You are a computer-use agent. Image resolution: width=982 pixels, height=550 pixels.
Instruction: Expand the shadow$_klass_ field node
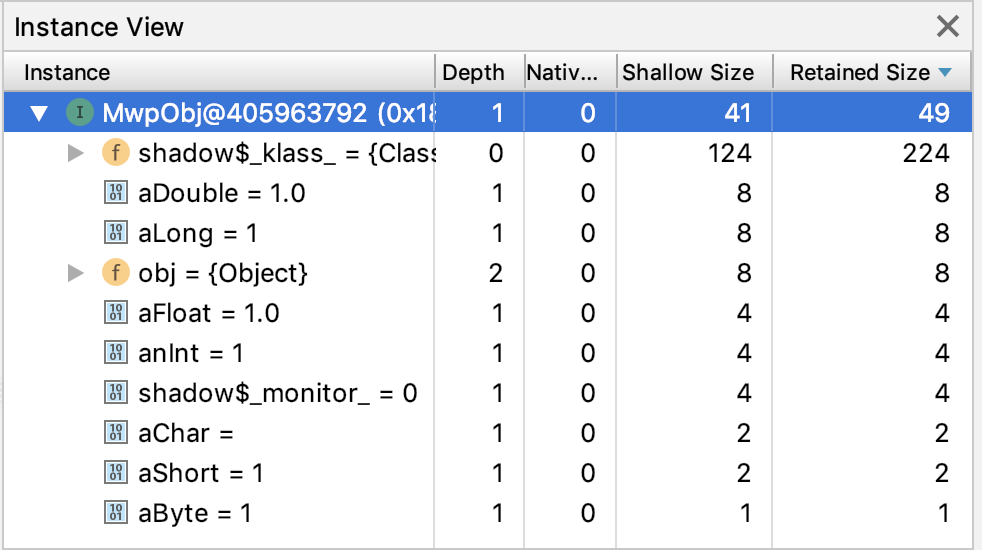76,153
